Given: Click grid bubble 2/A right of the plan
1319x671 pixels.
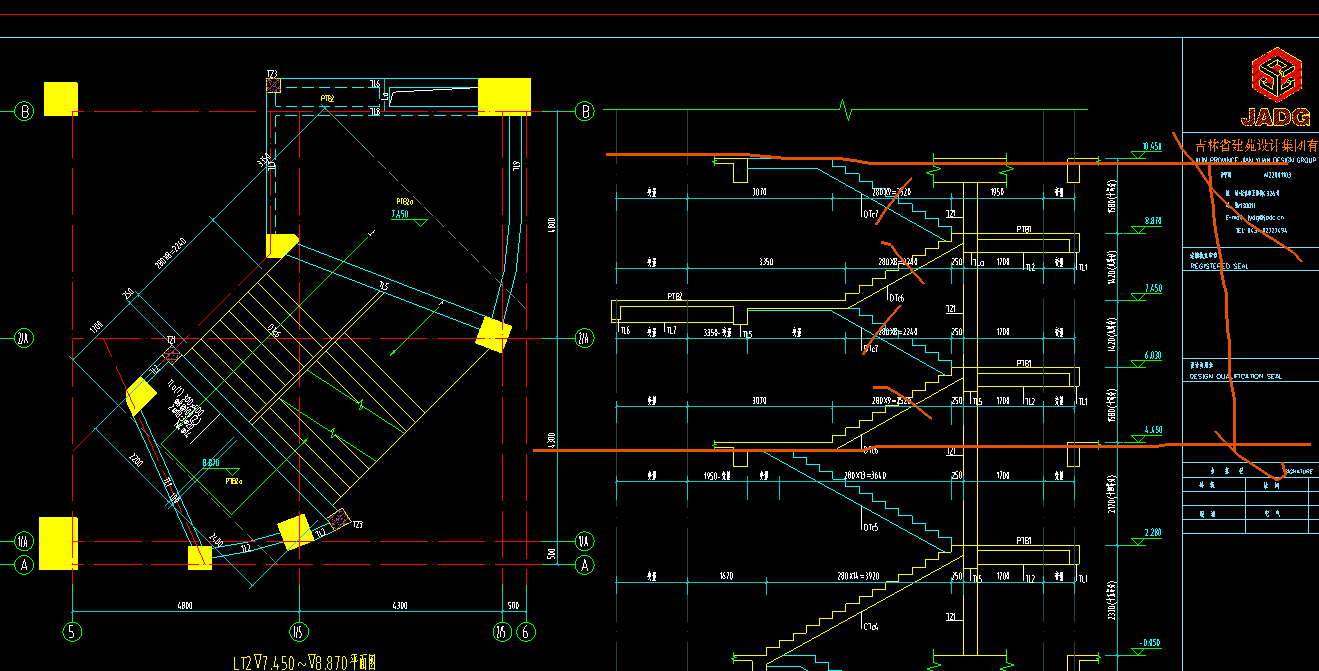Looking at the screenshot, I should (586, 338).
